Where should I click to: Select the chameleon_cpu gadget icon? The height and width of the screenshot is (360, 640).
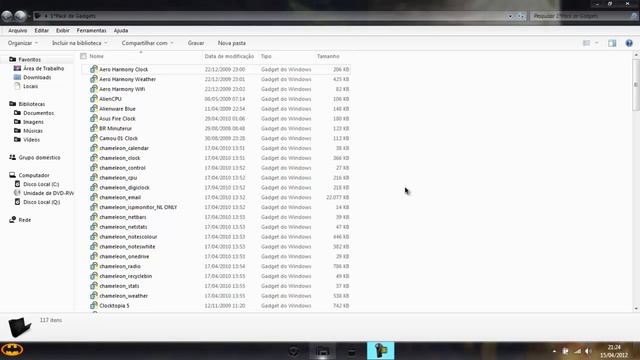click(94, 178)
